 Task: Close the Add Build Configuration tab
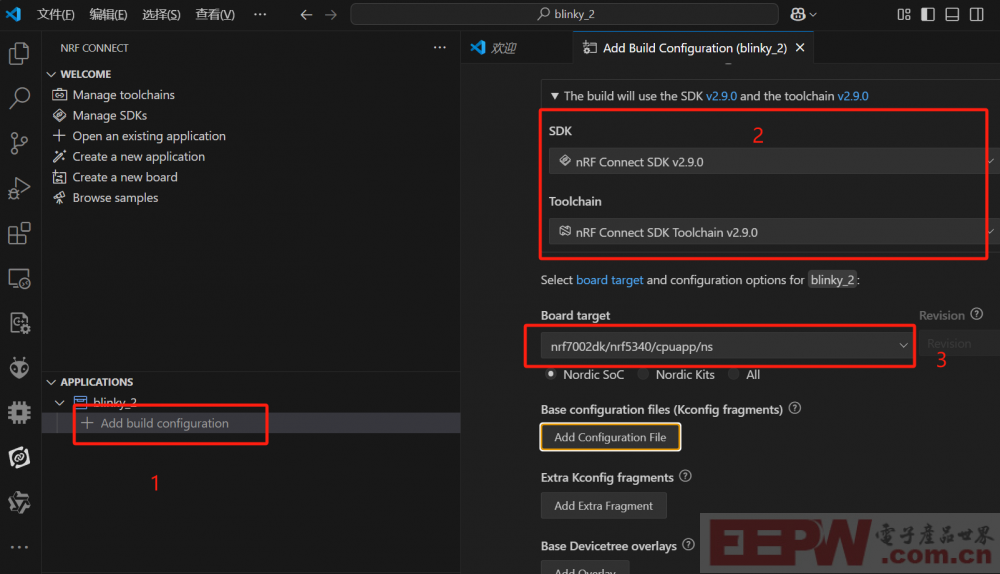click(800, 48)
